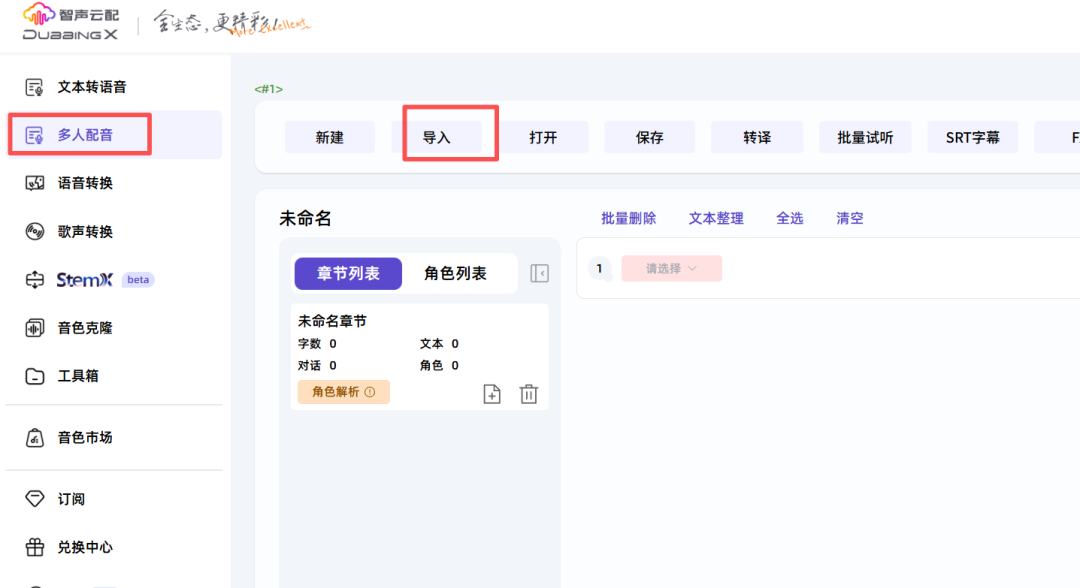Switch to the 章节列表 tab

pyautogui.click(x=348, y=273)
